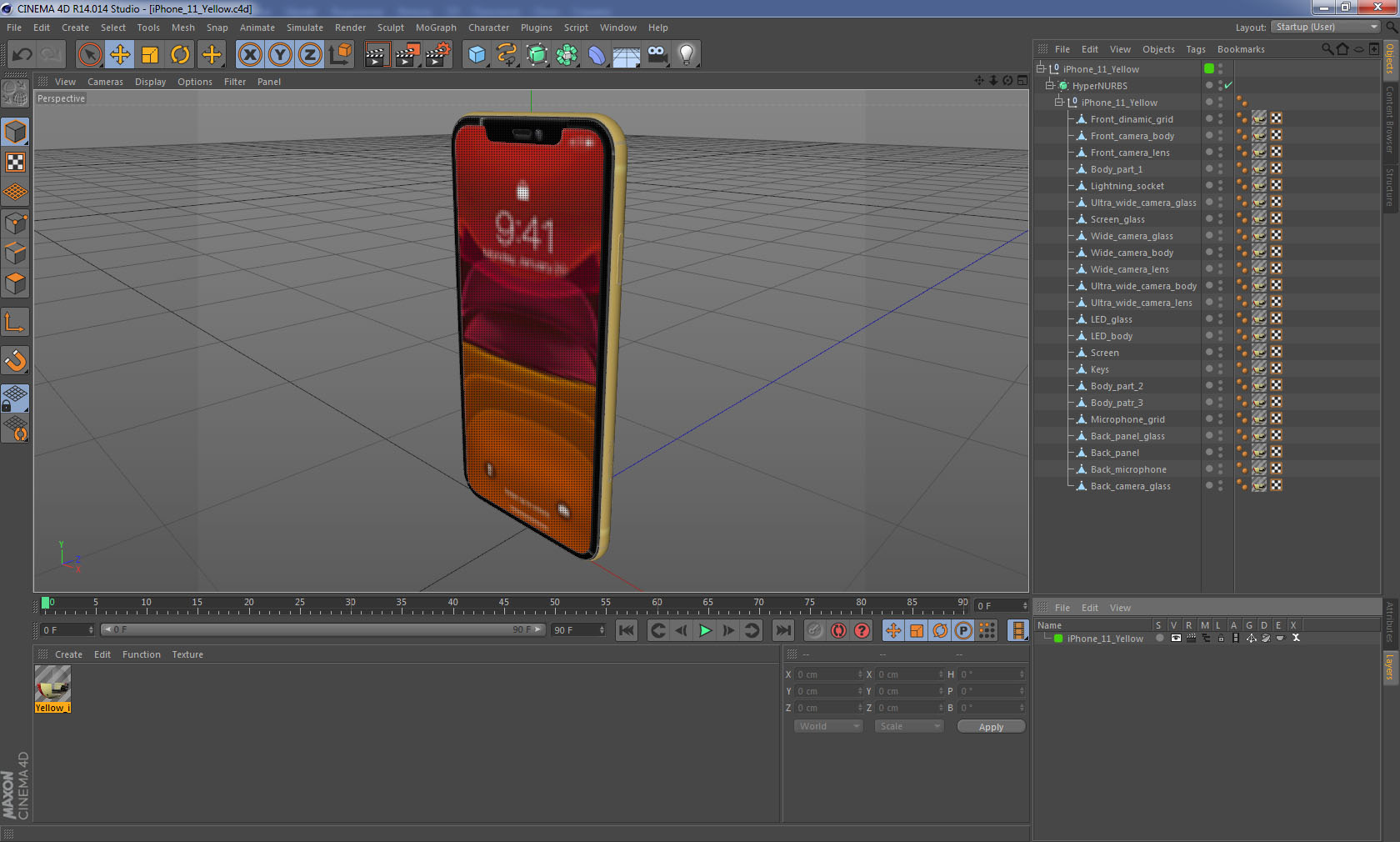Click the Record Active Objects button

click(815, 630)
